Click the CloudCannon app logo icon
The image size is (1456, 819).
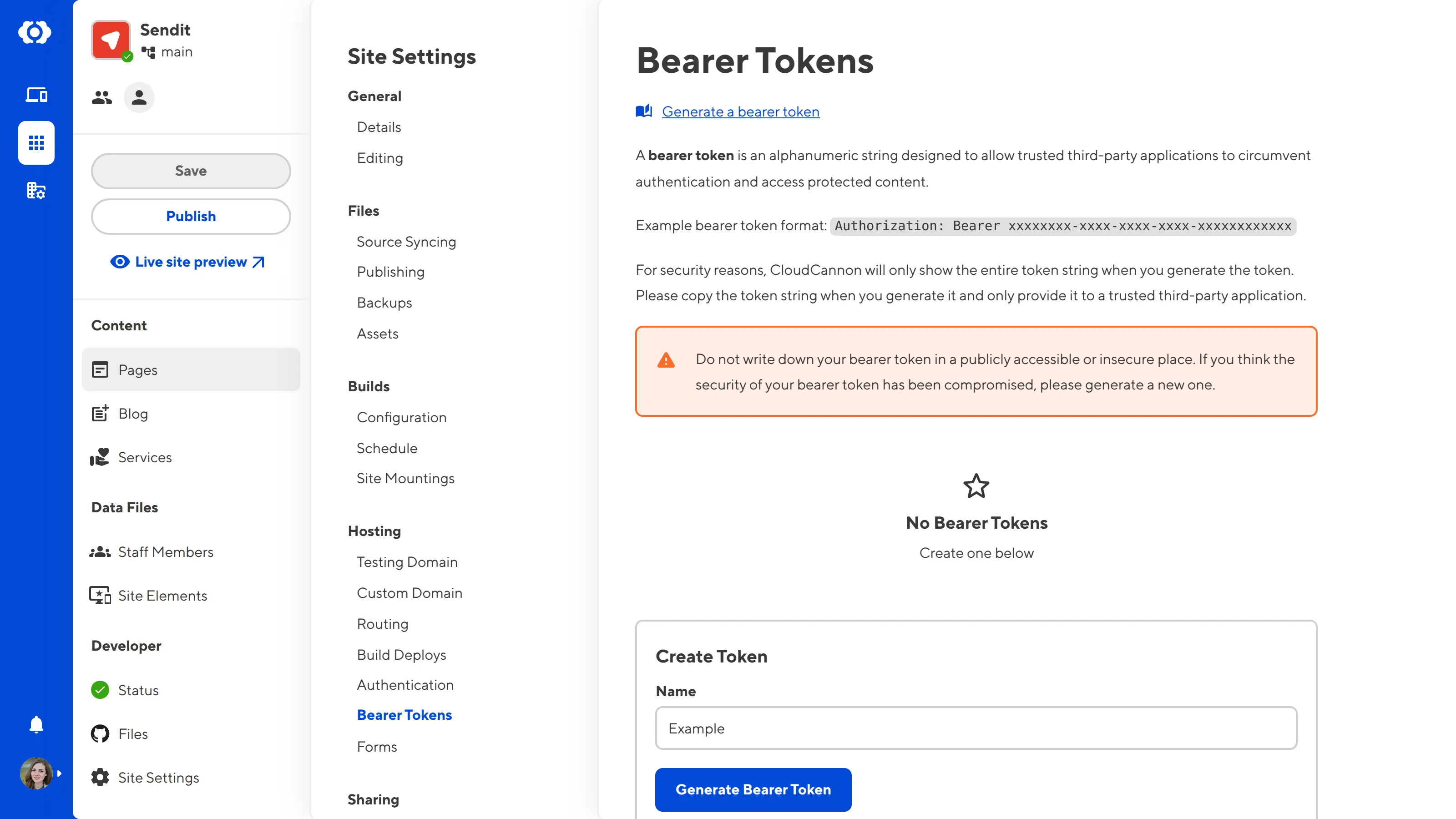[35, 32]
